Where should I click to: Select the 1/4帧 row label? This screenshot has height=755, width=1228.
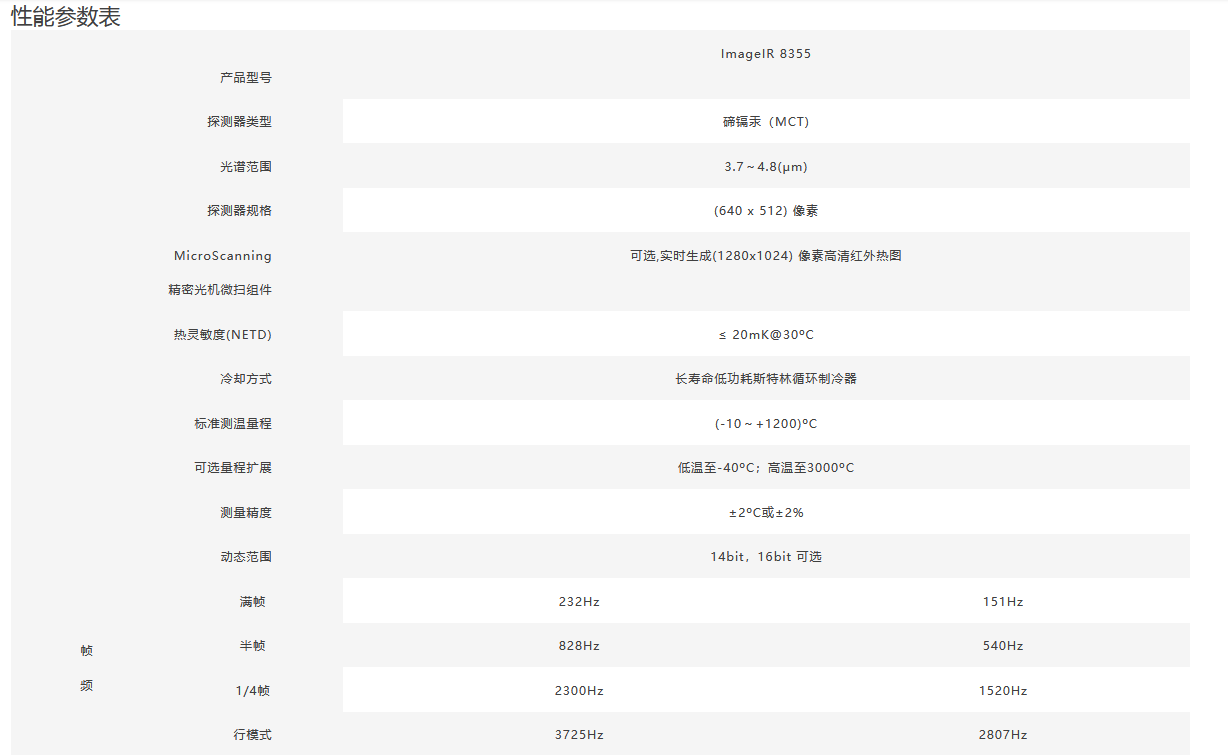tap(252, 691)
